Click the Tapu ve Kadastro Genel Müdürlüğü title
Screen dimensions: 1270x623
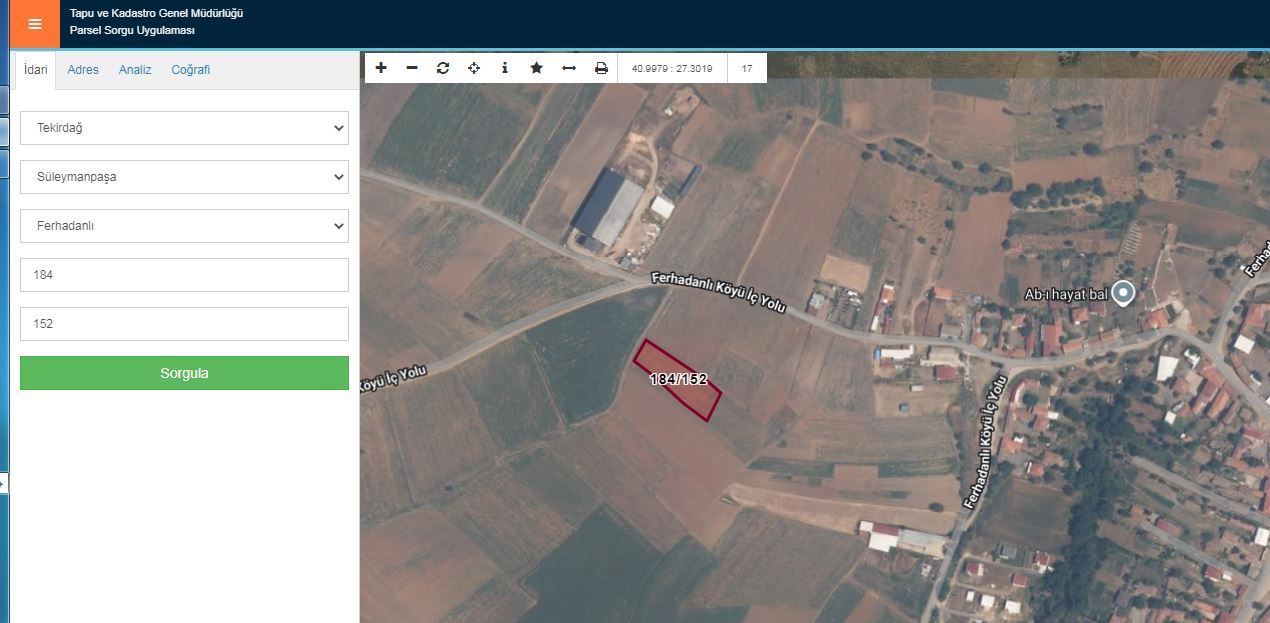coord(156,14)
